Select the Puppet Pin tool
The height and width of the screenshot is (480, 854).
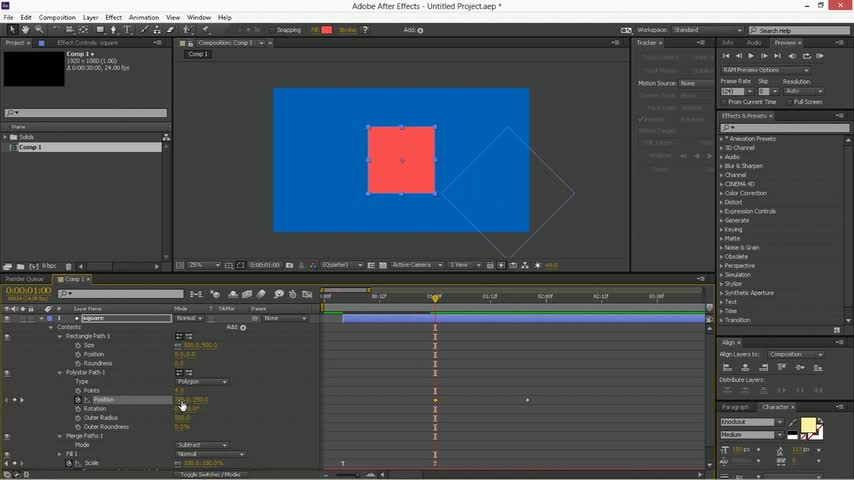(x=205, y=29)
